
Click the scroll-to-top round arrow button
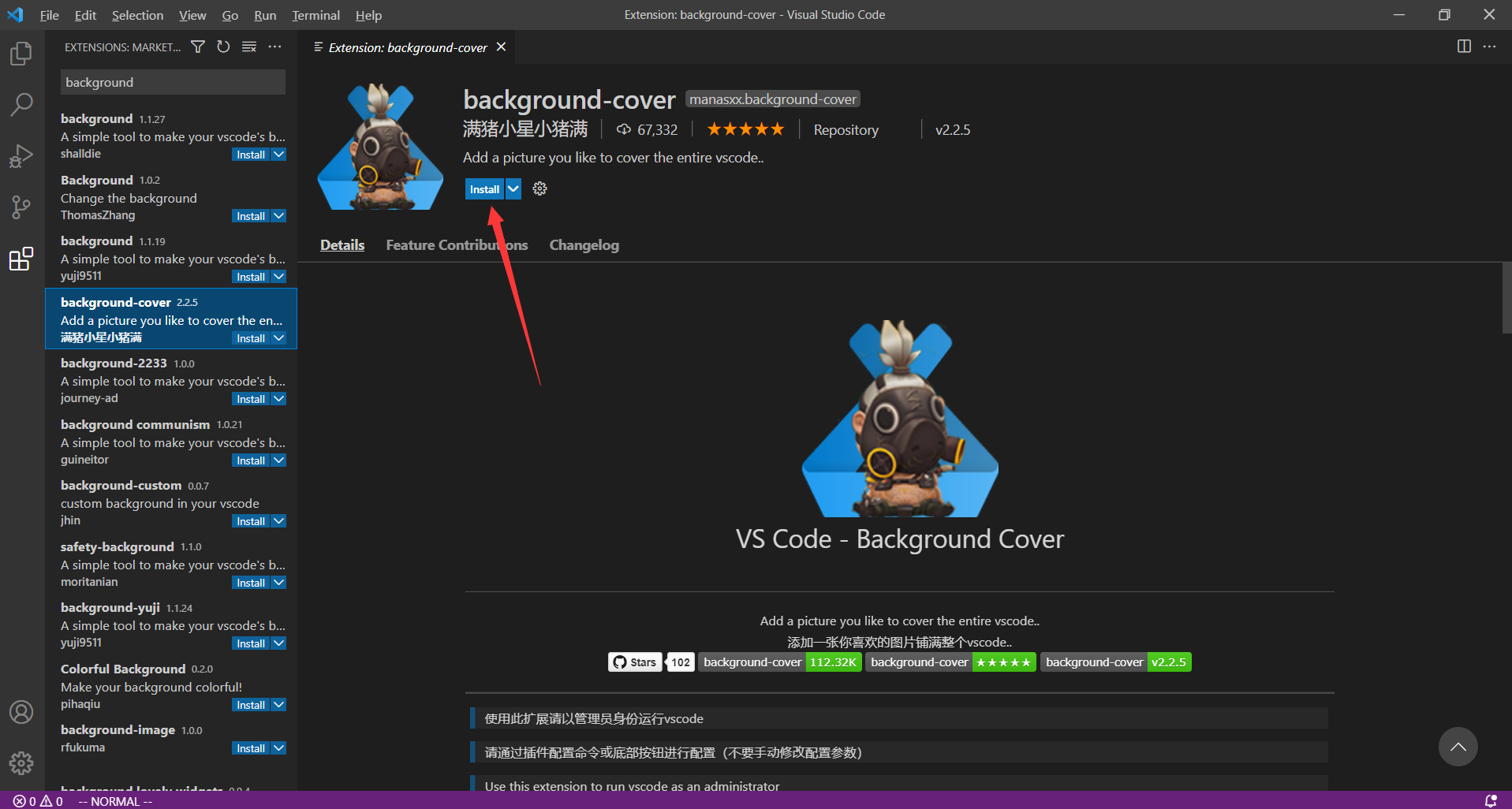click(1458, 747)
